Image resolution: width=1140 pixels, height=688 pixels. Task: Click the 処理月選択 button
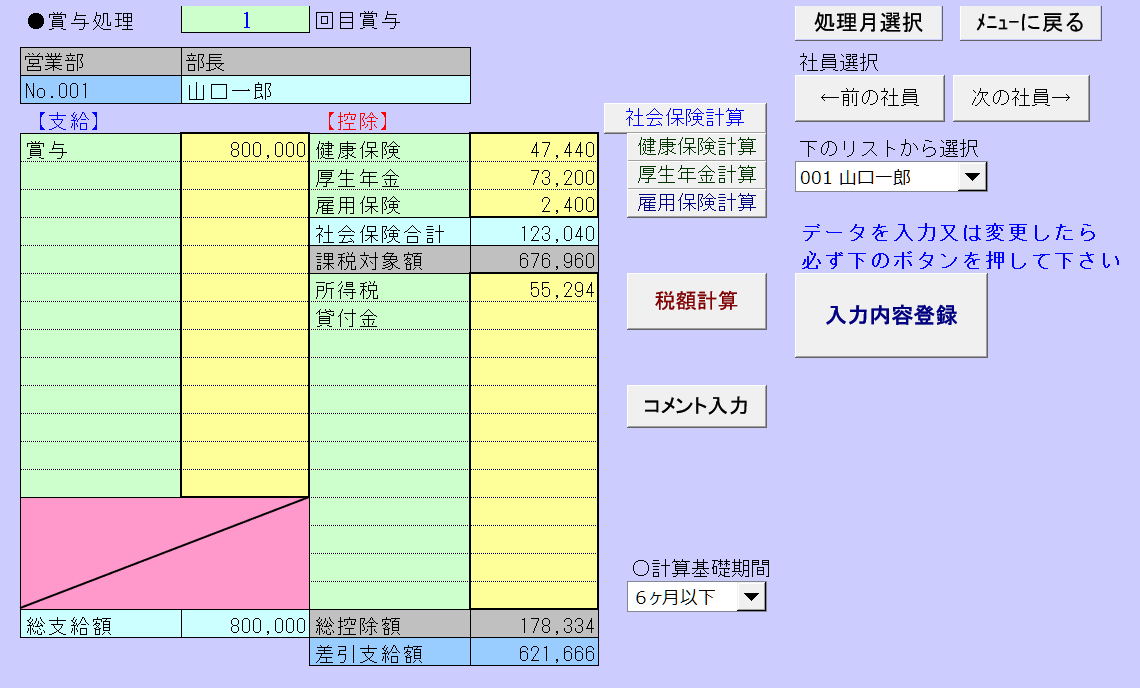(x=868, y=23)
